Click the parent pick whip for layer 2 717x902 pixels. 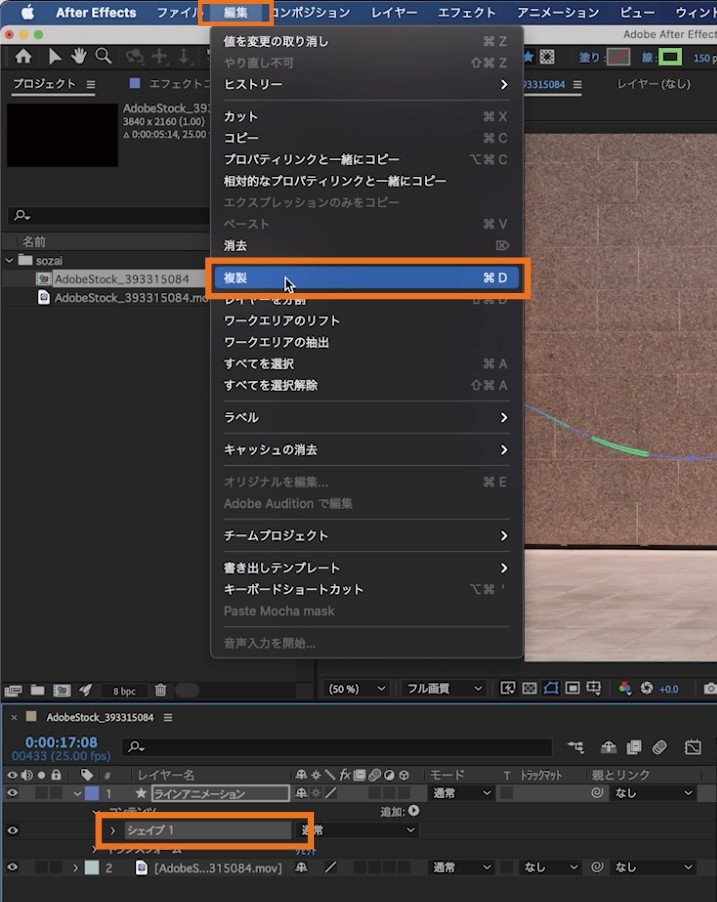coord(597,866)
